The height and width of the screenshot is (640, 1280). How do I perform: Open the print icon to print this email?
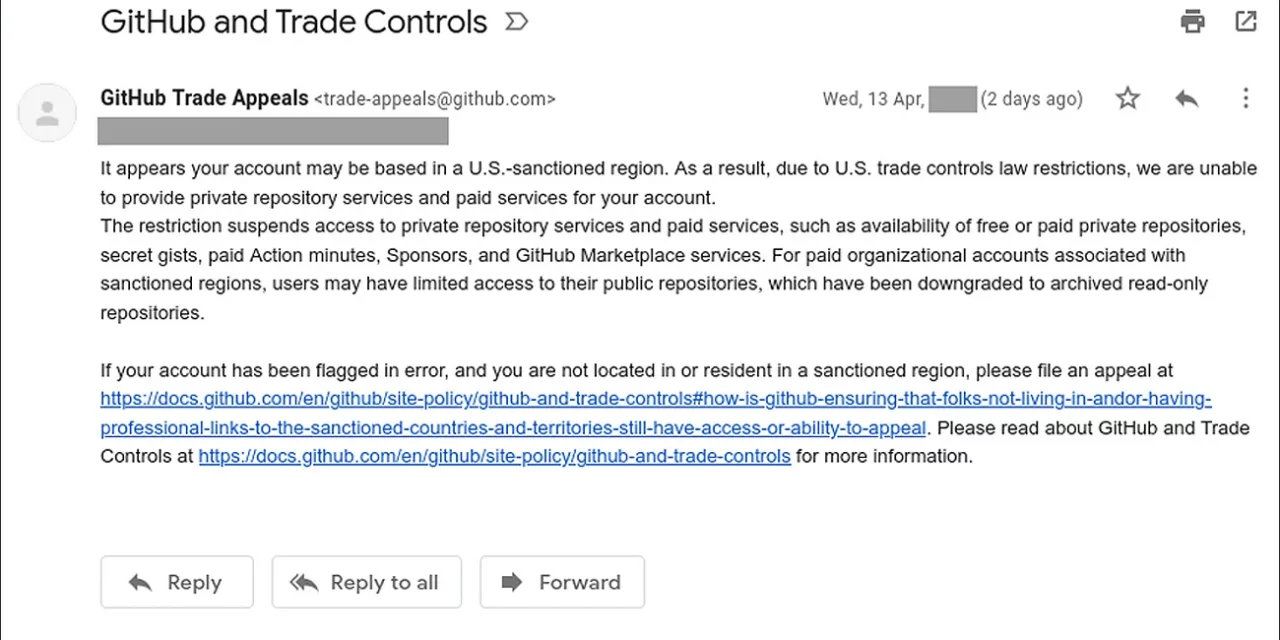coord(1192,21)
